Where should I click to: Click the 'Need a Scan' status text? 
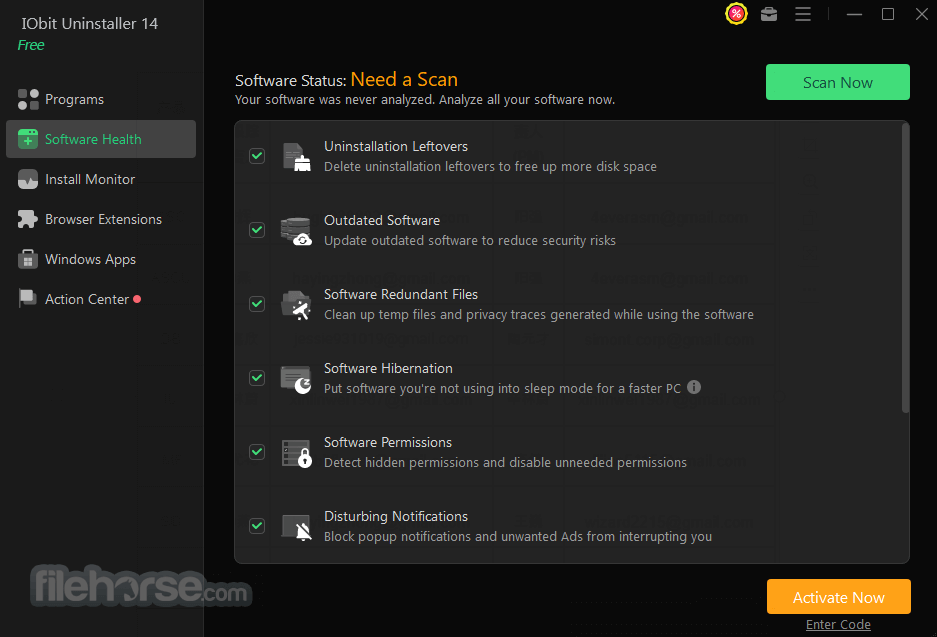pyautogui.click(x=404, y=79)
